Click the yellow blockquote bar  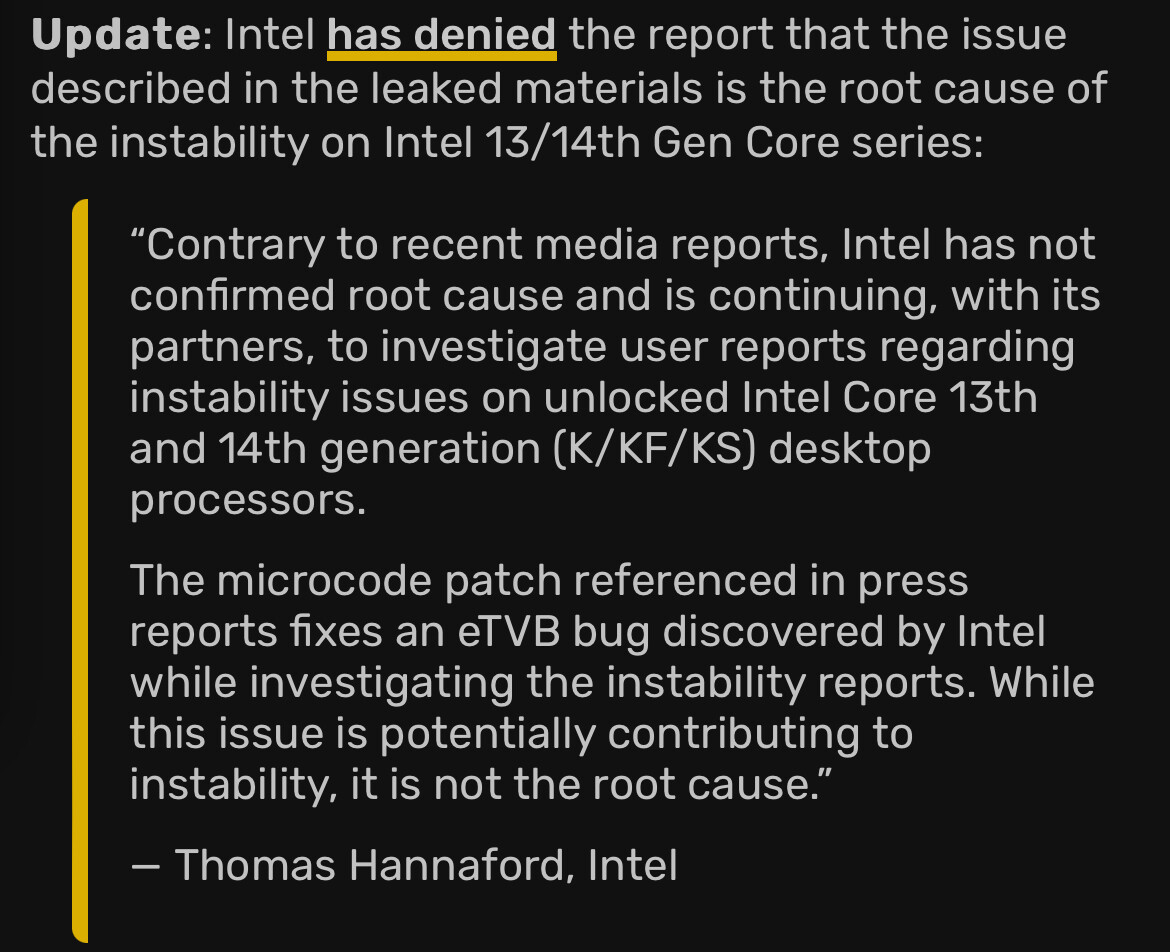pos(81,570)
